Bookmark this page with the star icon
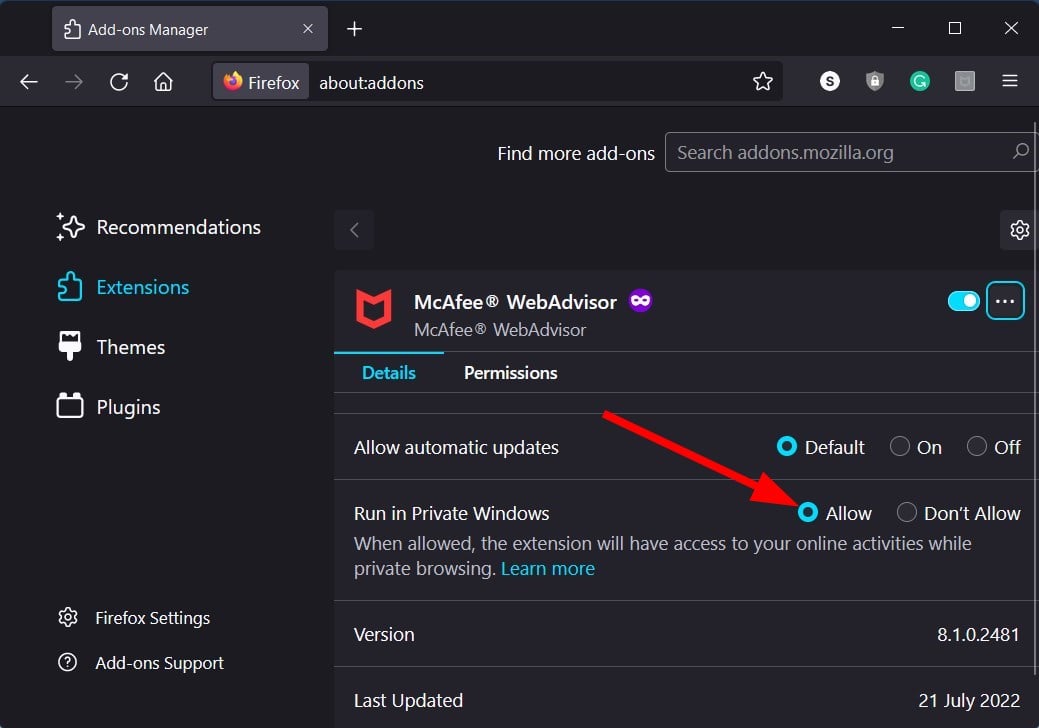 [x=763, y=81]
